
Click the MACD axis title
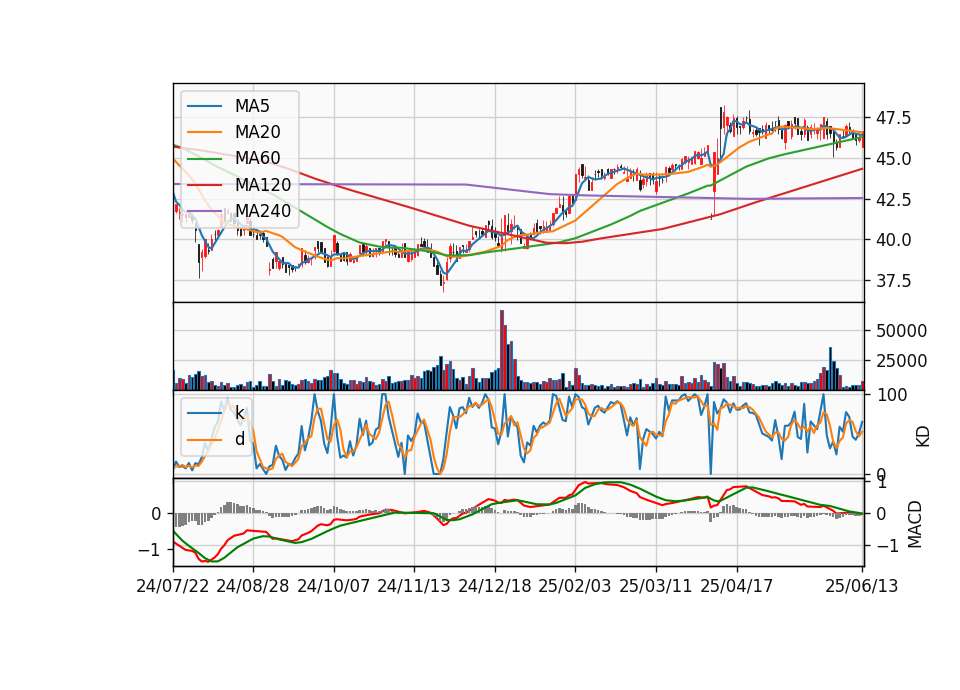coord(915,524)
